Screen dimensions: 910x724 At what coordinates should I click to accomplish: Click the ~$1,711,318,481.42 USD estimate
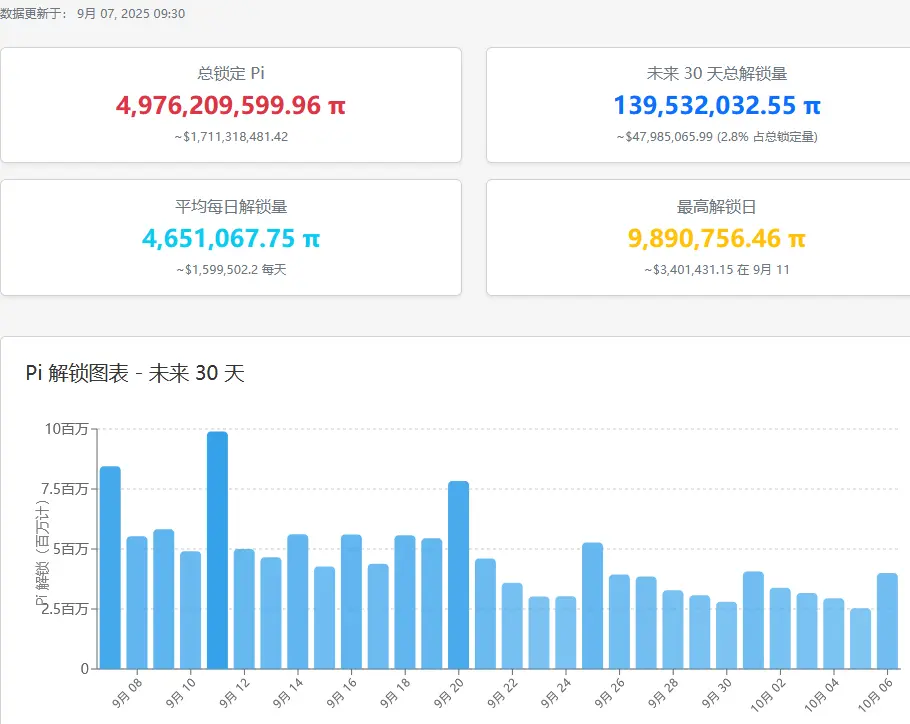point(231,137)
